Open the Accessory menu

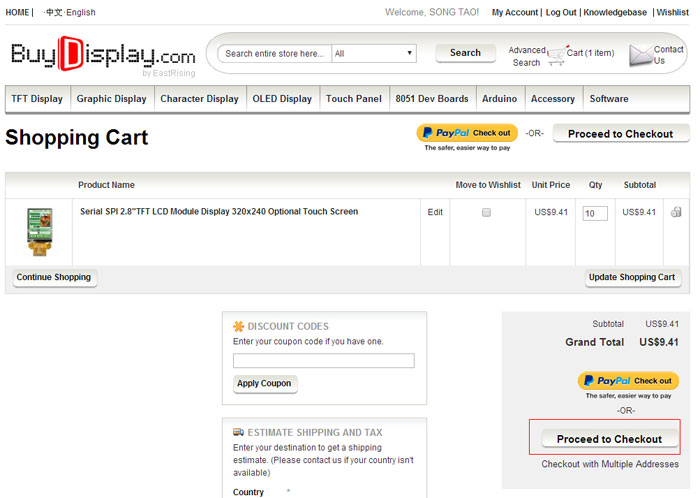pyautogui.click(x=553, y=99)
